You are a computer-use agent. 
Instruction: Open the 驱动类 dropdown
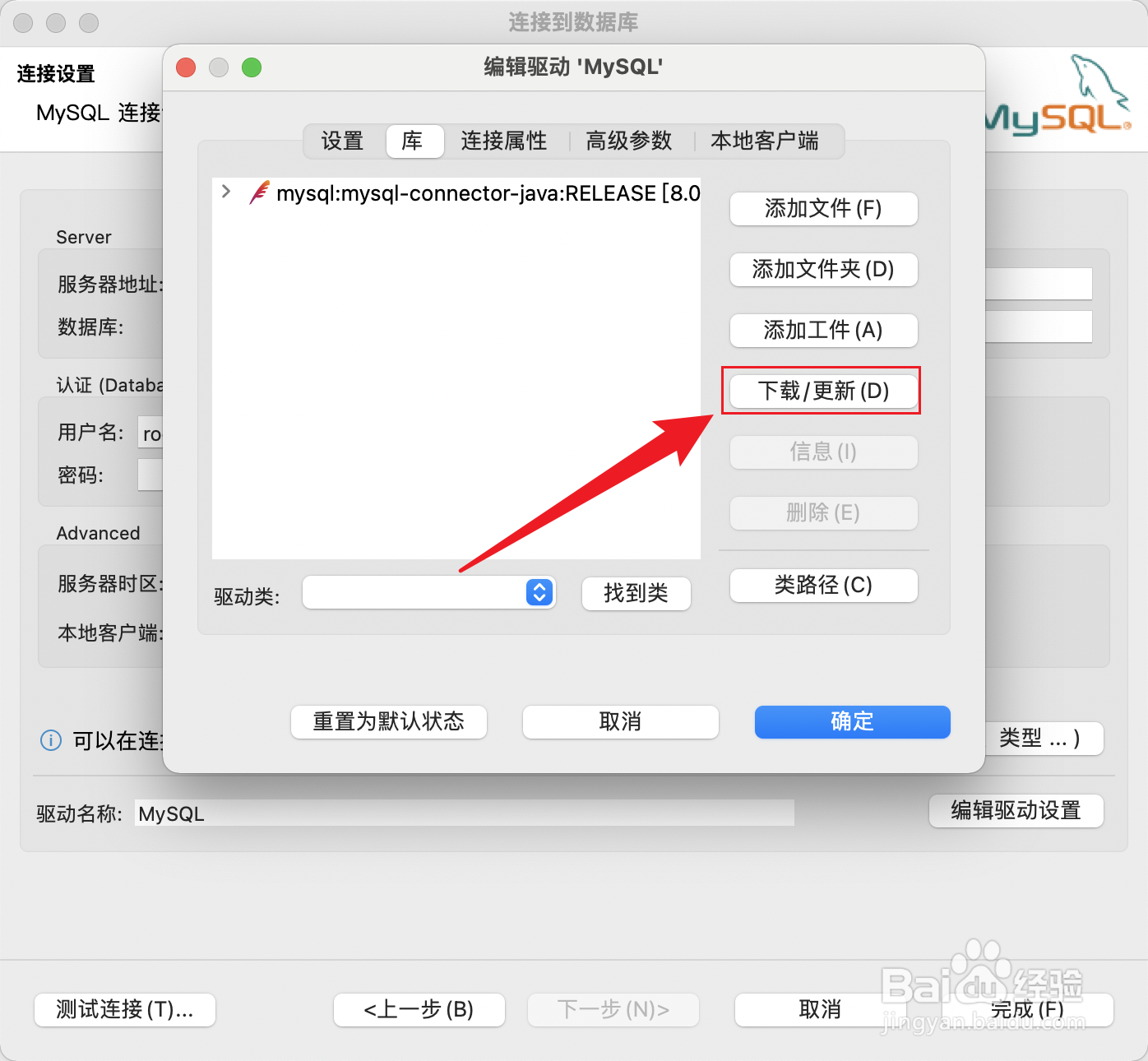tap(429, 592)
